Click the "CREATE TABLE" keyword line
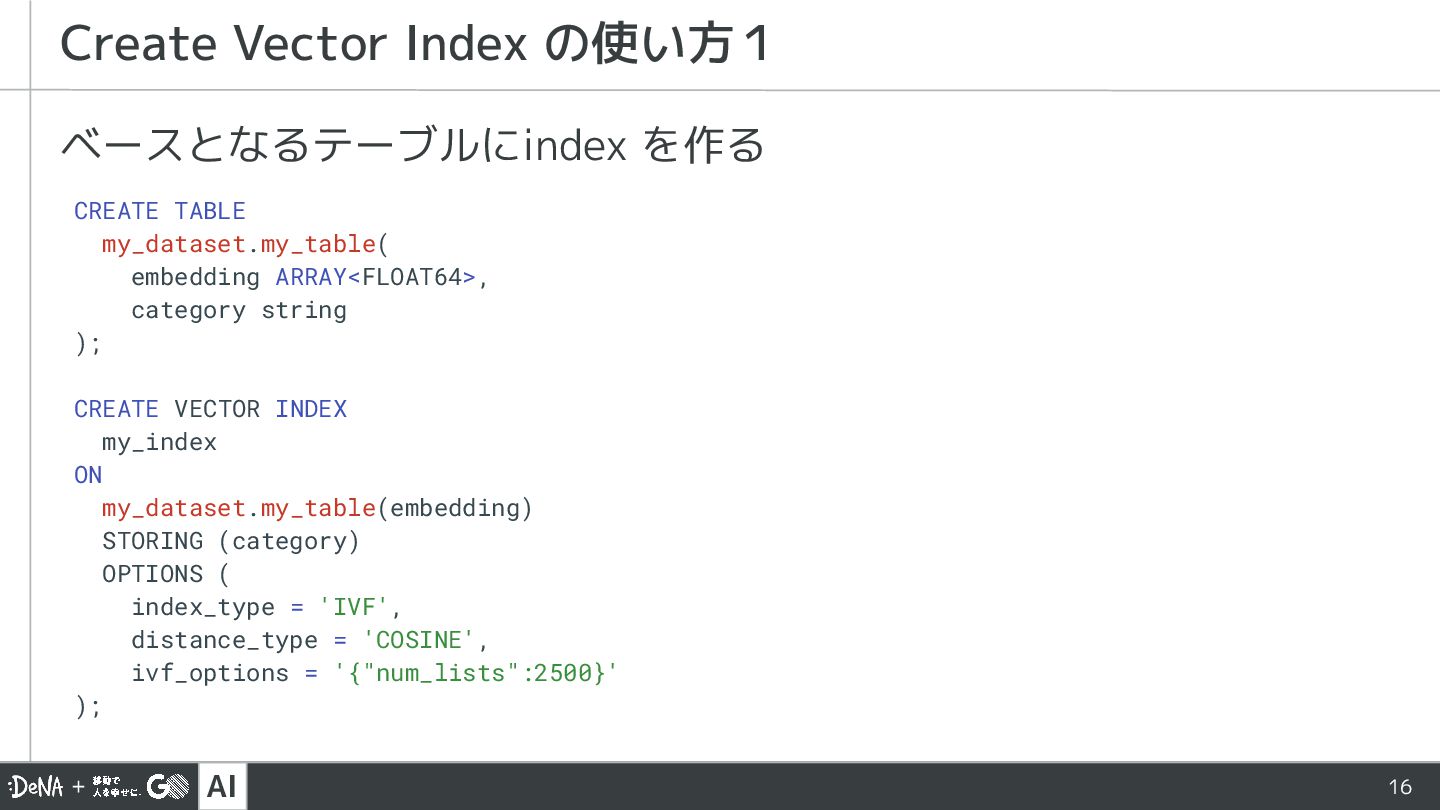The height and width of the screenshot is (810, 1440). (160, 211)
